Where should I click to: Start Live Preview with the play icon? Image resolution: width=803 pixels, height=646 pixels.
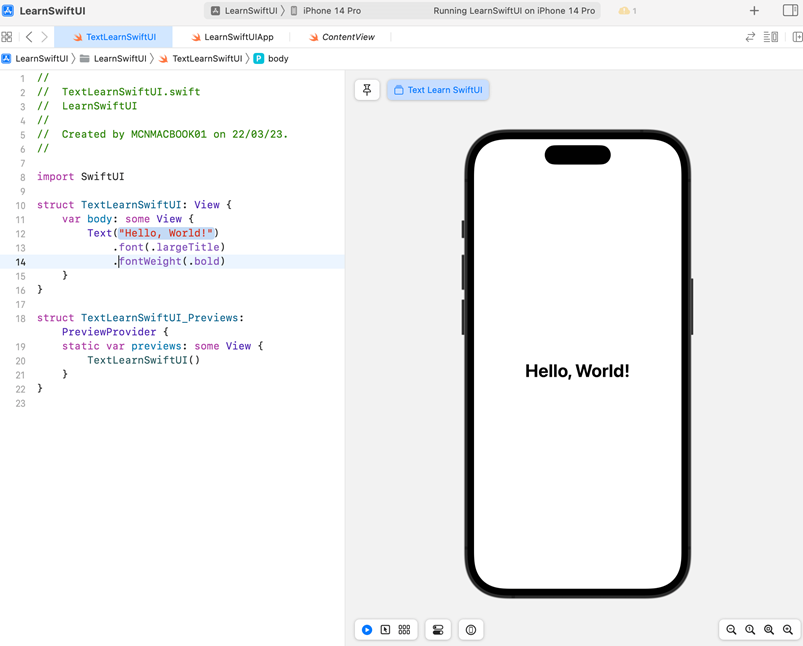(366, 630)
